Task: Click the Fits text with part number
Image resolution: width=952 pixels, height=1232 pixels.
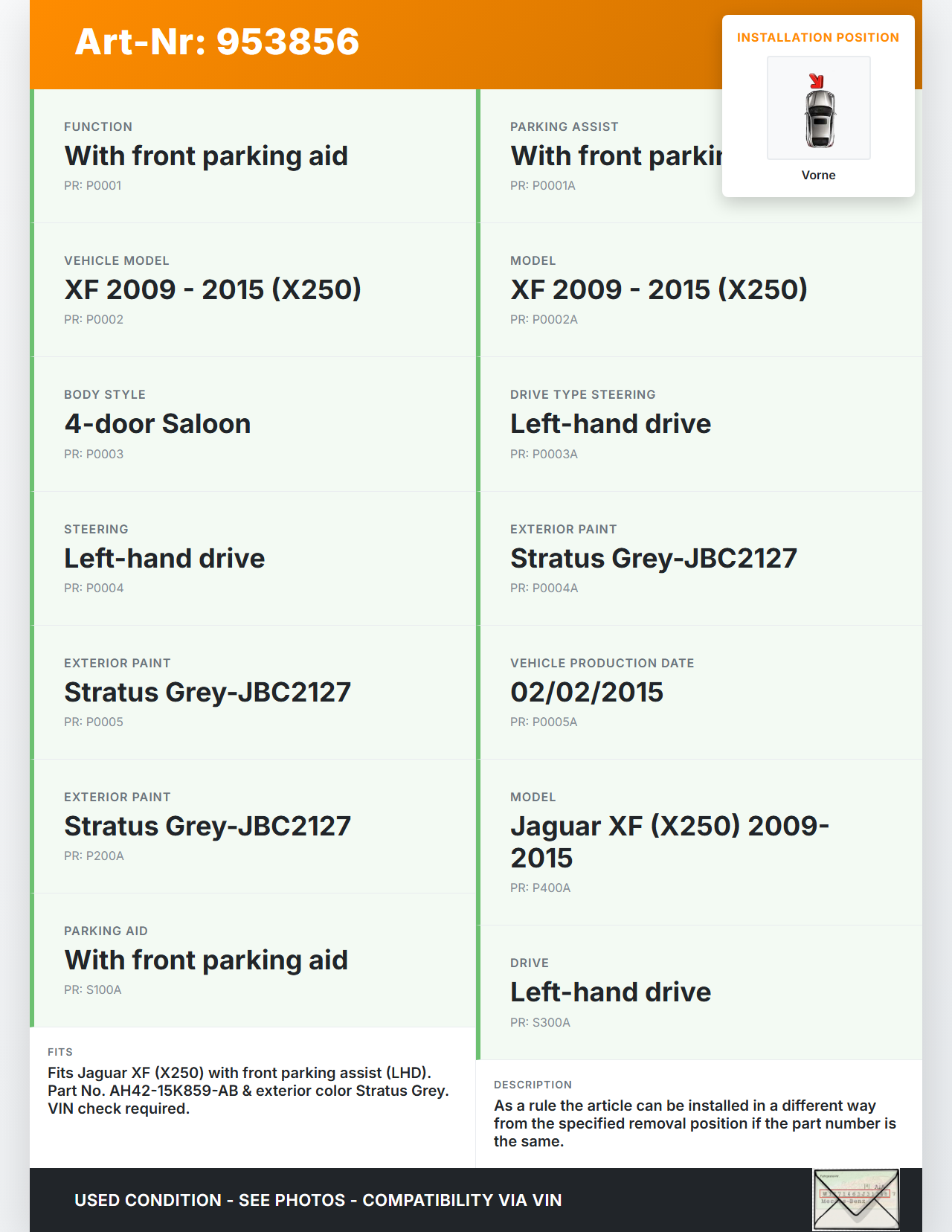Action: (x=248, y=1091)
